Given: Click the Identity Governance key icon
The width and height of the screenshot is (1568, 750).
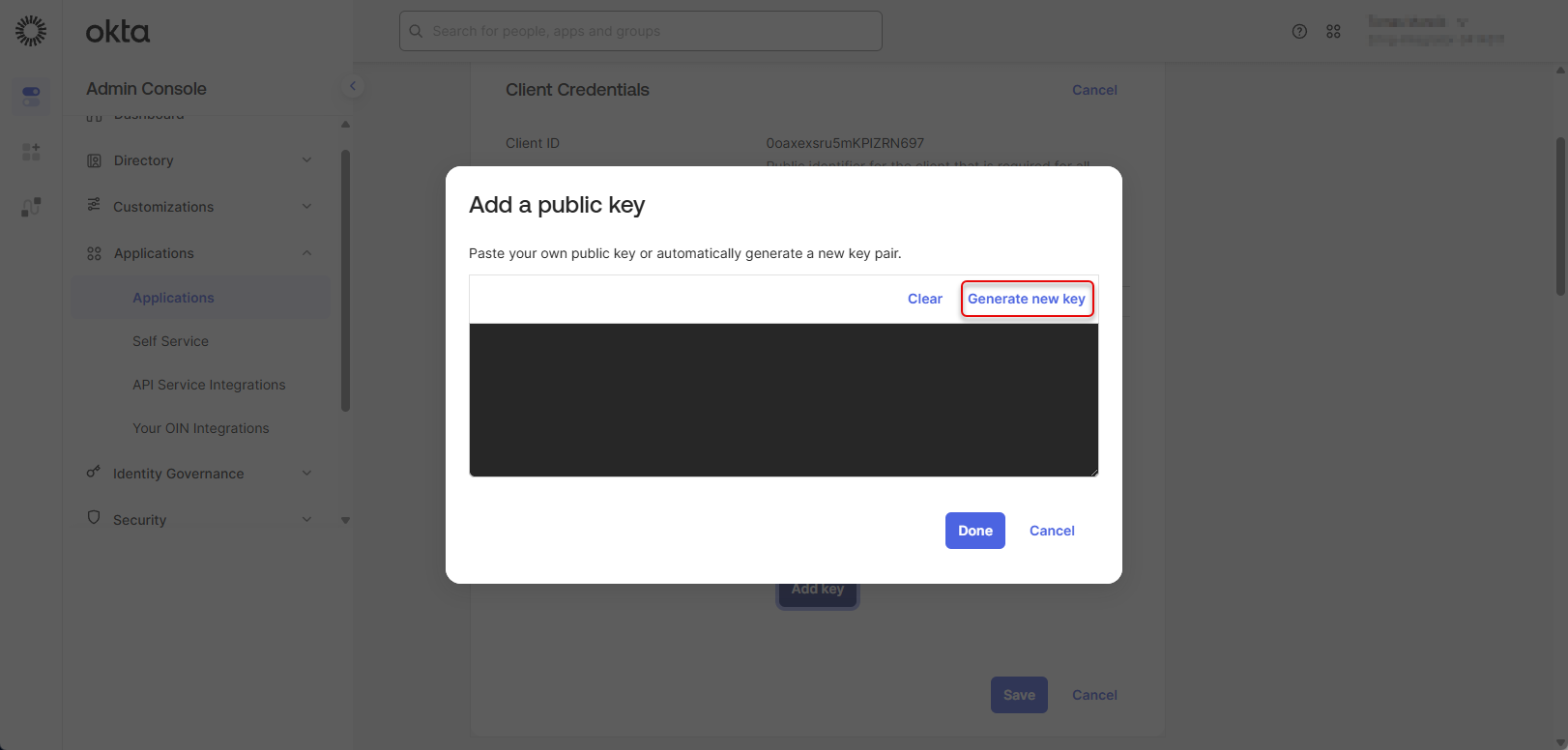Looking at the screenshot, I should (x=94, y=473).
